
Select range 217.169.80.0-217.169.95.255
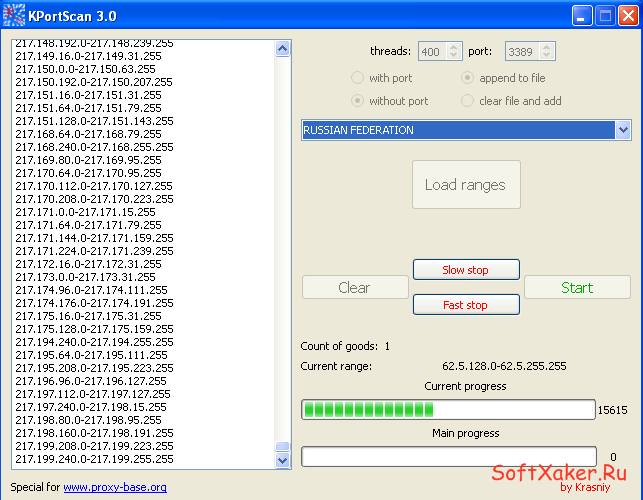[89, 160]
